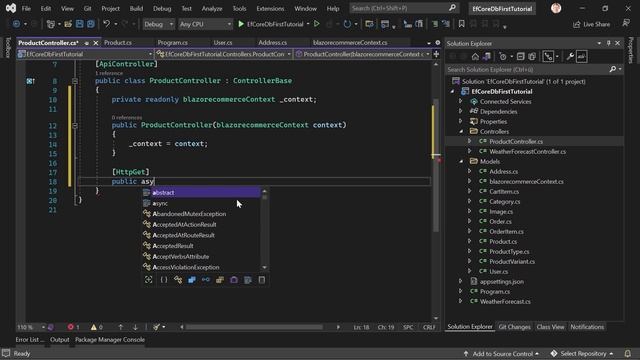Switch views icon in Solution Explorer
640x360 pixels.
(487, 57)
